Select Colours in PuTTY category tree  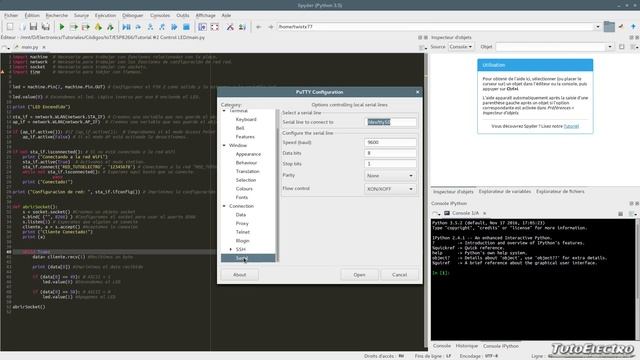[x=244, y=189]
